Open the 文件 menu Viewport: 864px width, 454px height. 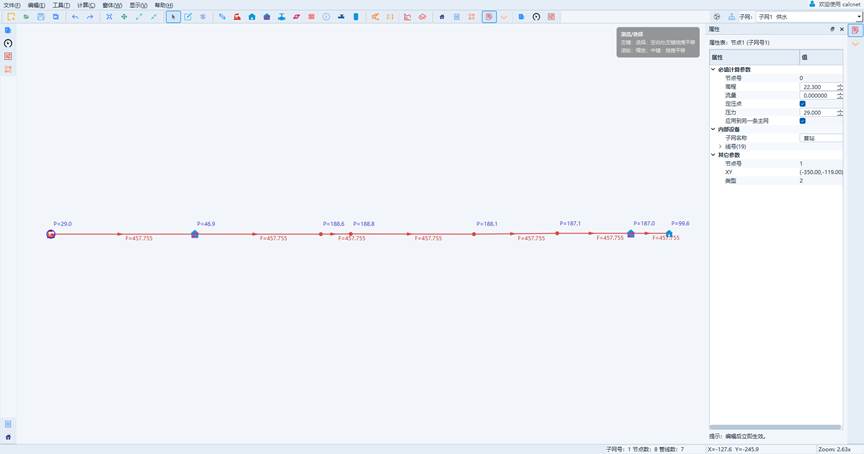(11, 5)
